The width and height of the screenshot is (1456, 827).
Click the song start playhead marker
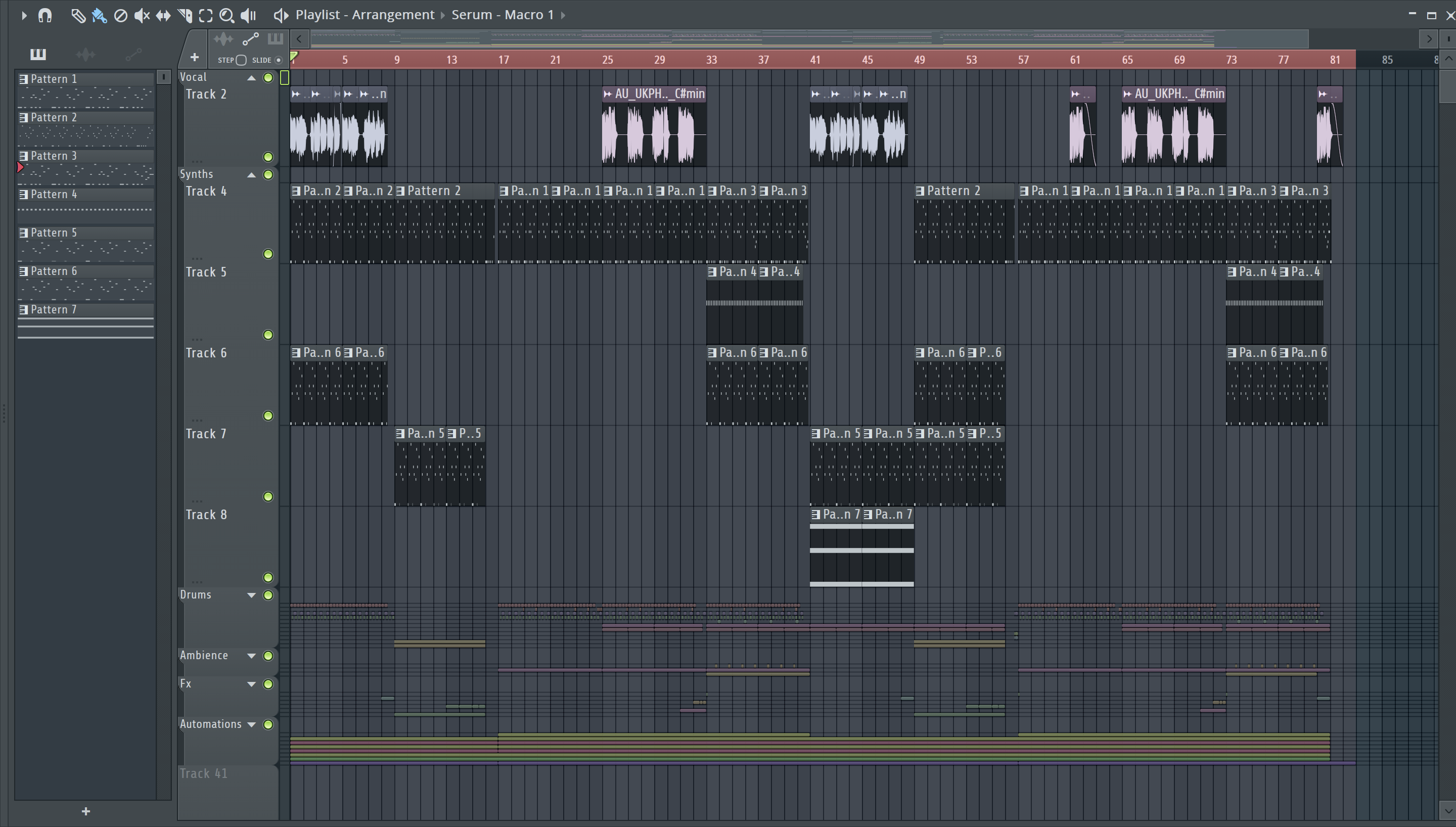point(294,56)
